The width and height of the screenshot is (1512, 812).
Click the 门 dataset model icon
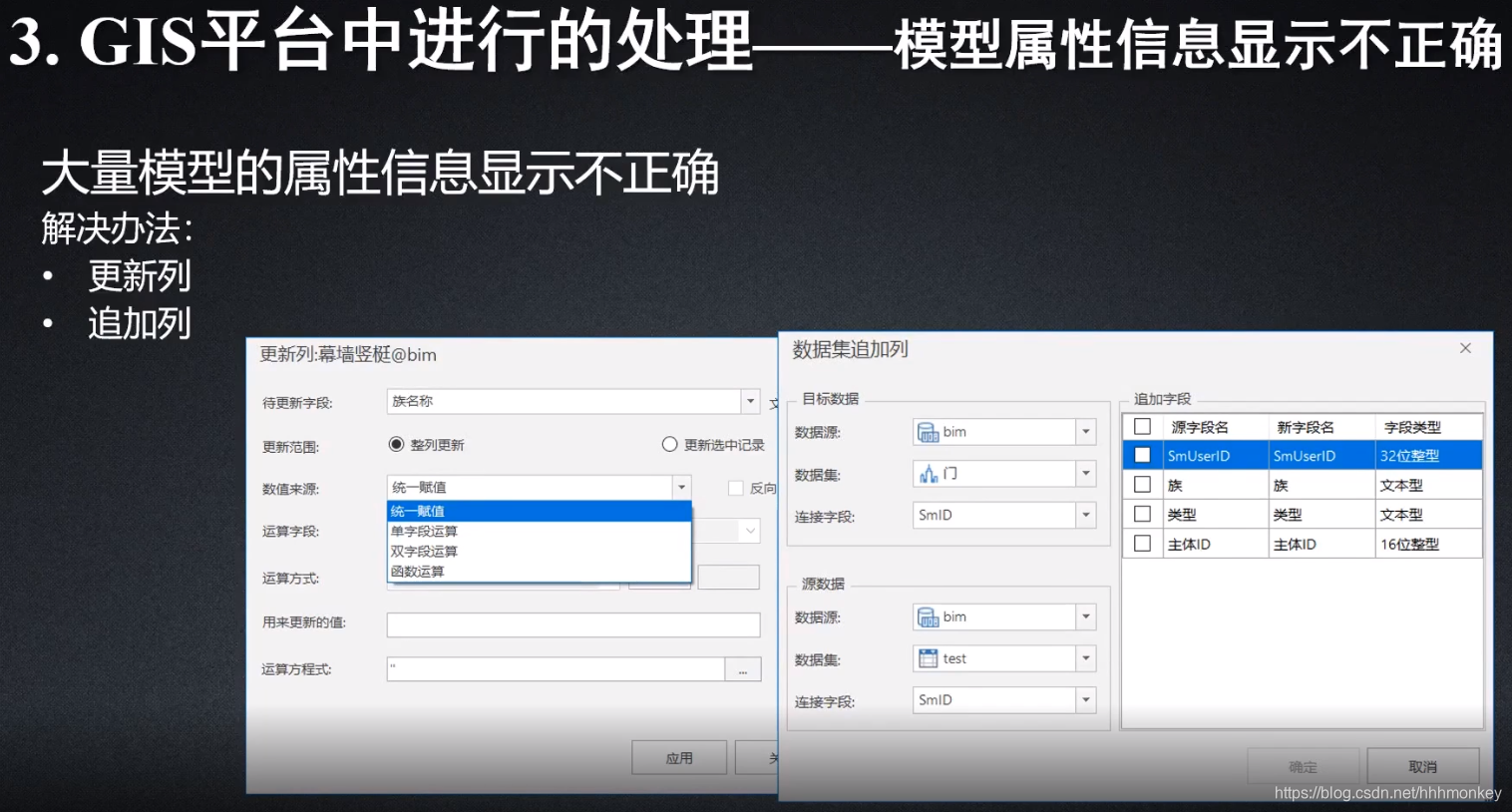tap(928, 474)
